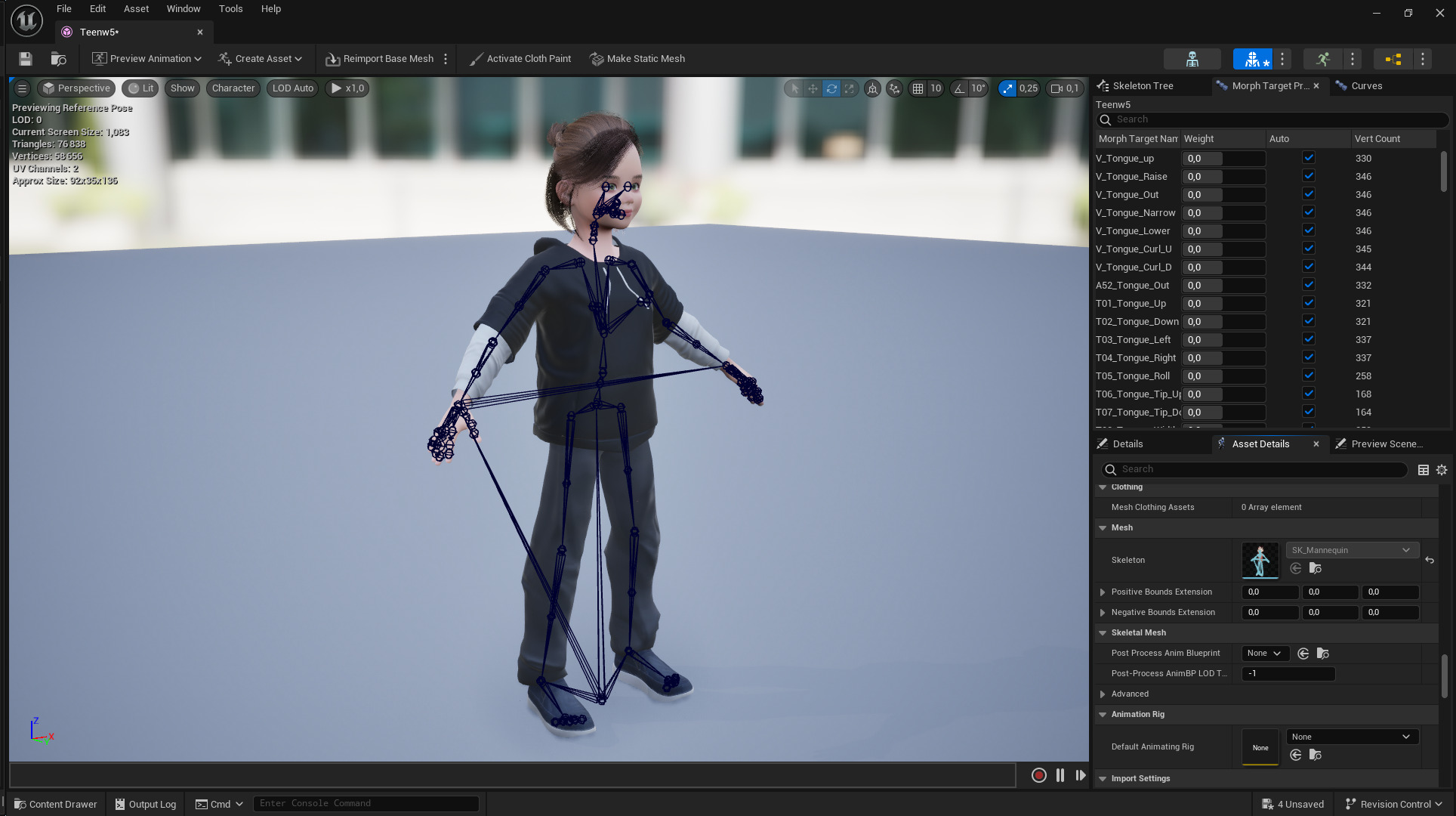
Task: Adjust T04_Tongue_Right weight slider field
Action: [x=1223, y=358]
